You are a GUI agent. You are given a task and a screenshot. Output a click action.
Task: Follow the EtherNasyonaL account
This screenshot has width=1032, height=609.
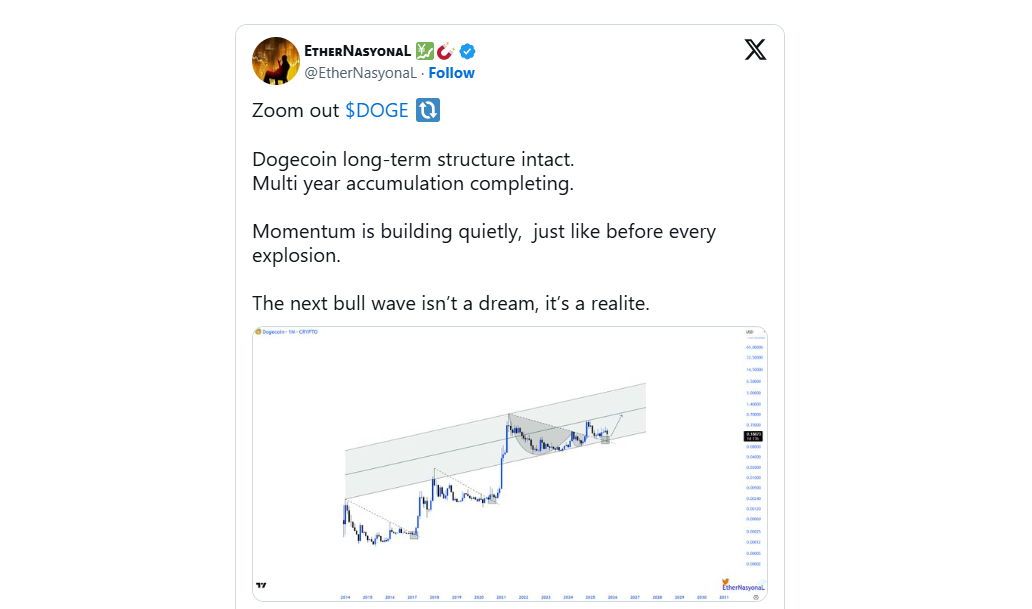451,73
